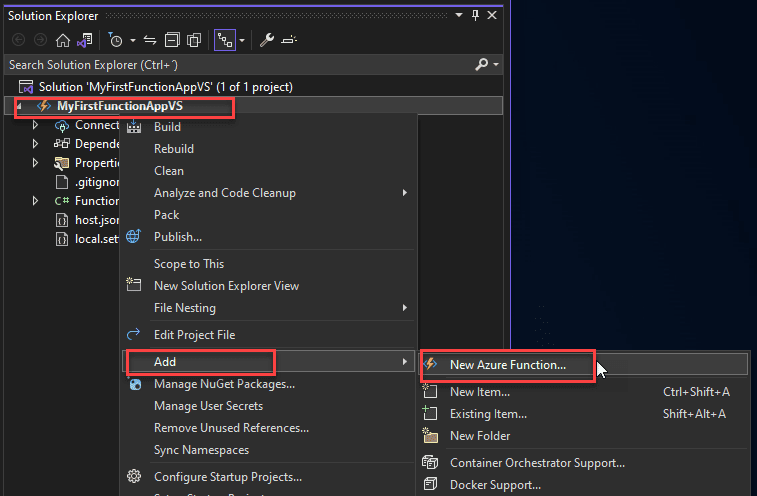Screen dimensions: 757x496
Task: Choose Manage NuGet Packages menu entry
Action: (x=224, y=384)
